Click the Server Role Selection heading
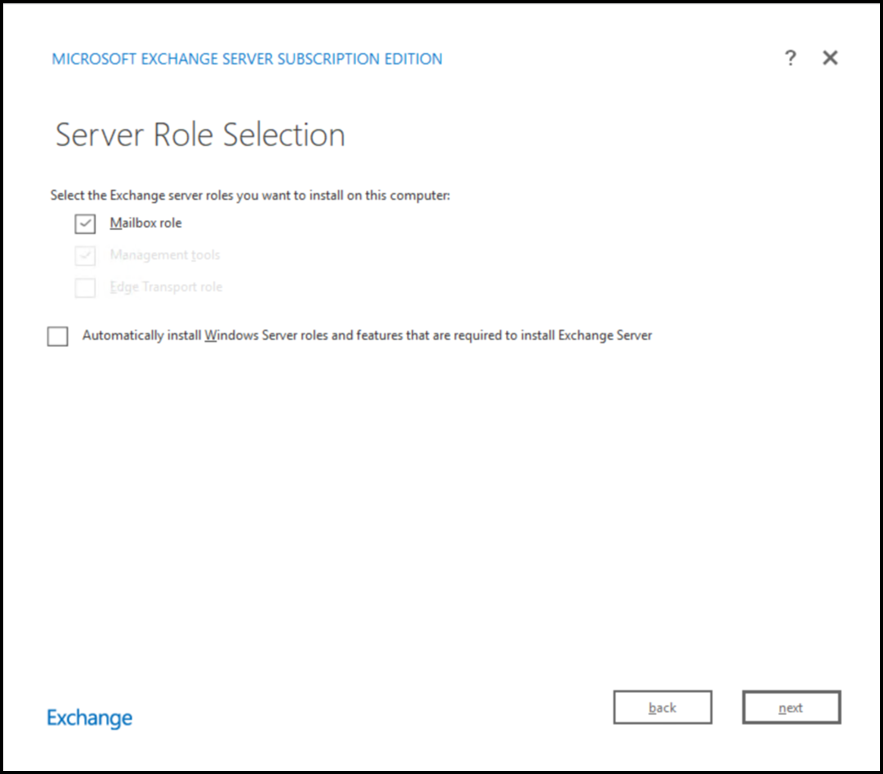Viewport: 883px width, 774px height. click(200, 135)
